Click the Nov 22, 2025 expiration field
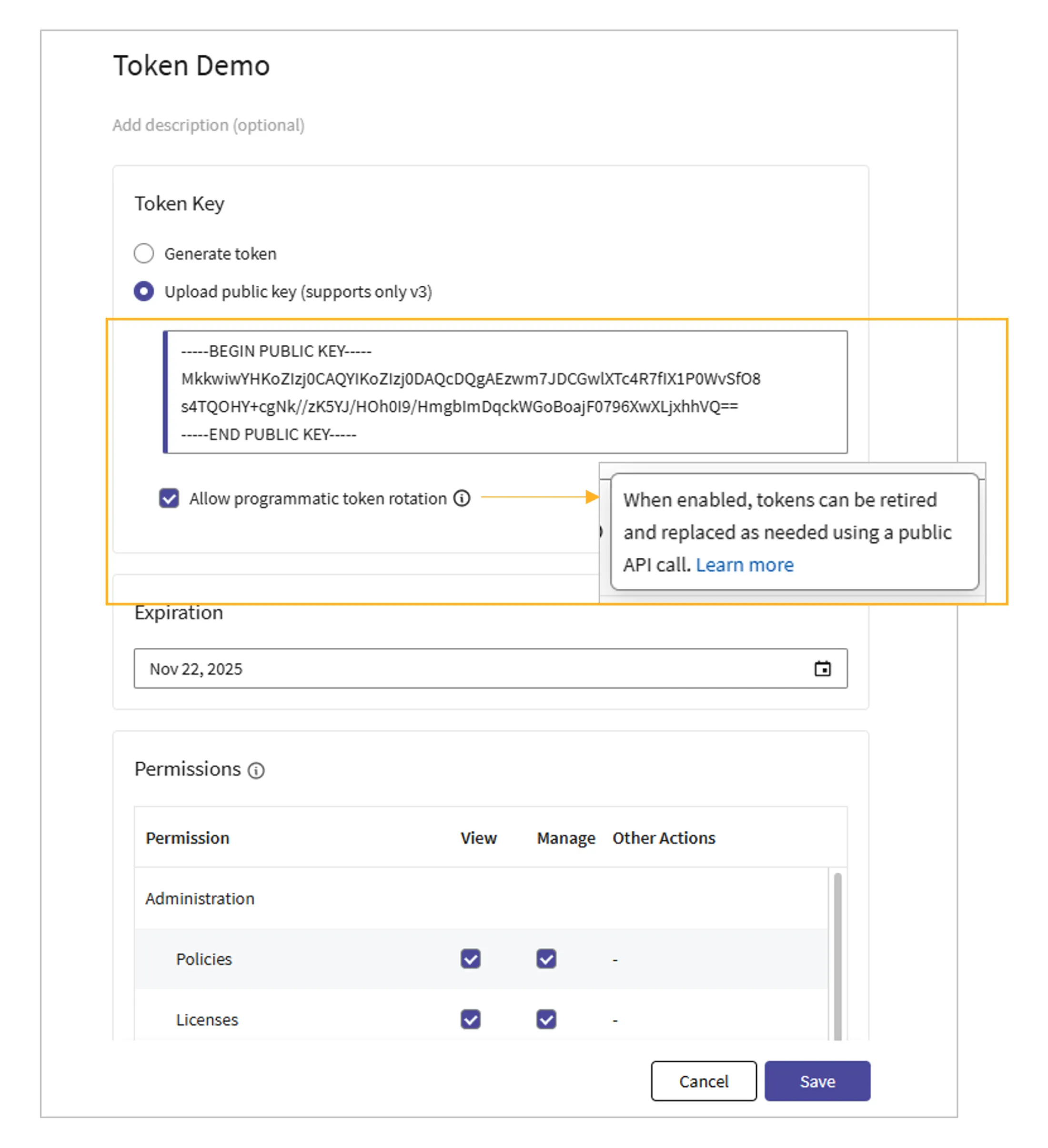This screenshot has height=1148, width=1048. pos(456,668)
